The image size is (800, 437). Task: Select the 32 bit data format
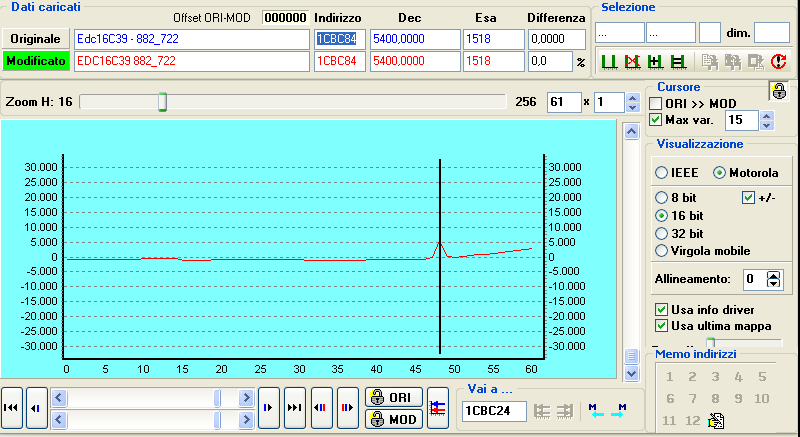pyautogui.click(x=661, y=233)
